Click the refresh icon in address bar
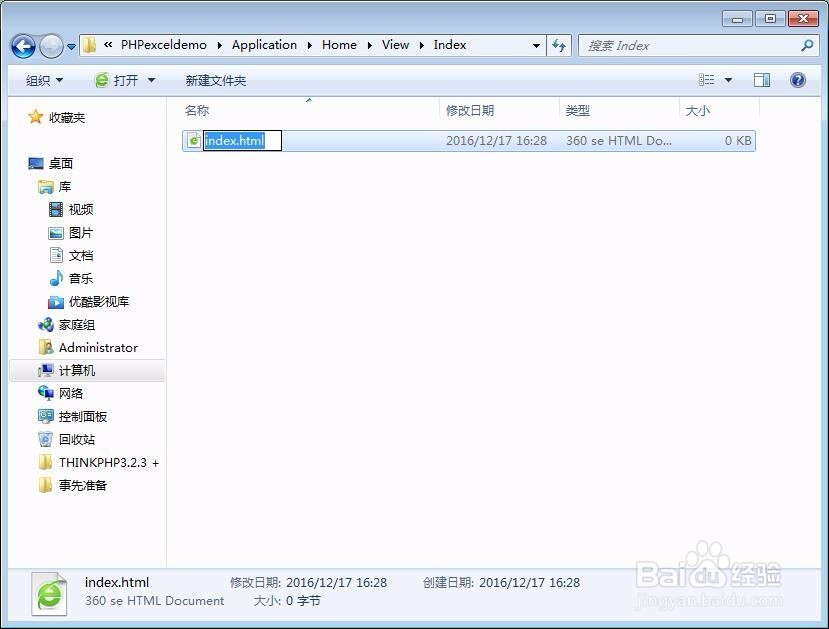 [x=559, y=45]
